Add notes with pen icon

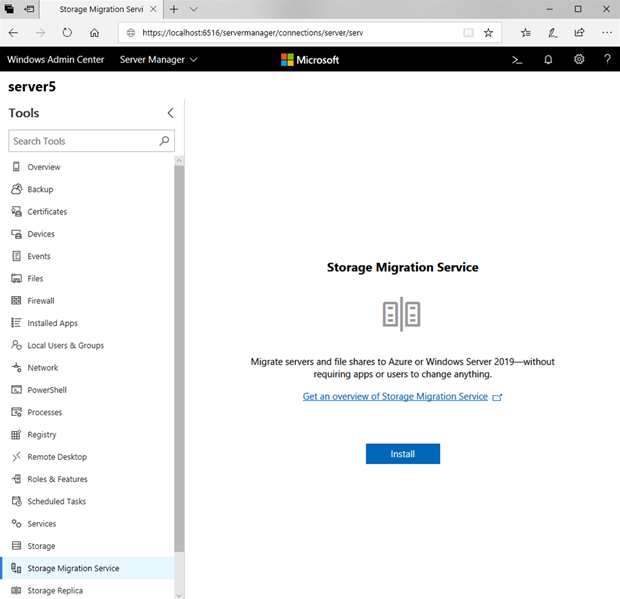pos(552,33)
